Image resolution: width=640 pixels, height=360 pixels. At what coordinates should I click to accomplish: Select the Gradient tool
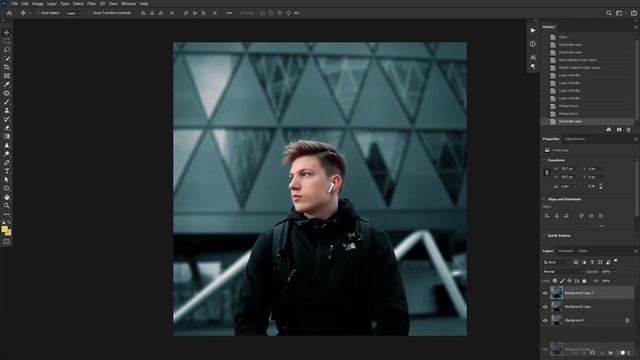(x=7, y=136)
